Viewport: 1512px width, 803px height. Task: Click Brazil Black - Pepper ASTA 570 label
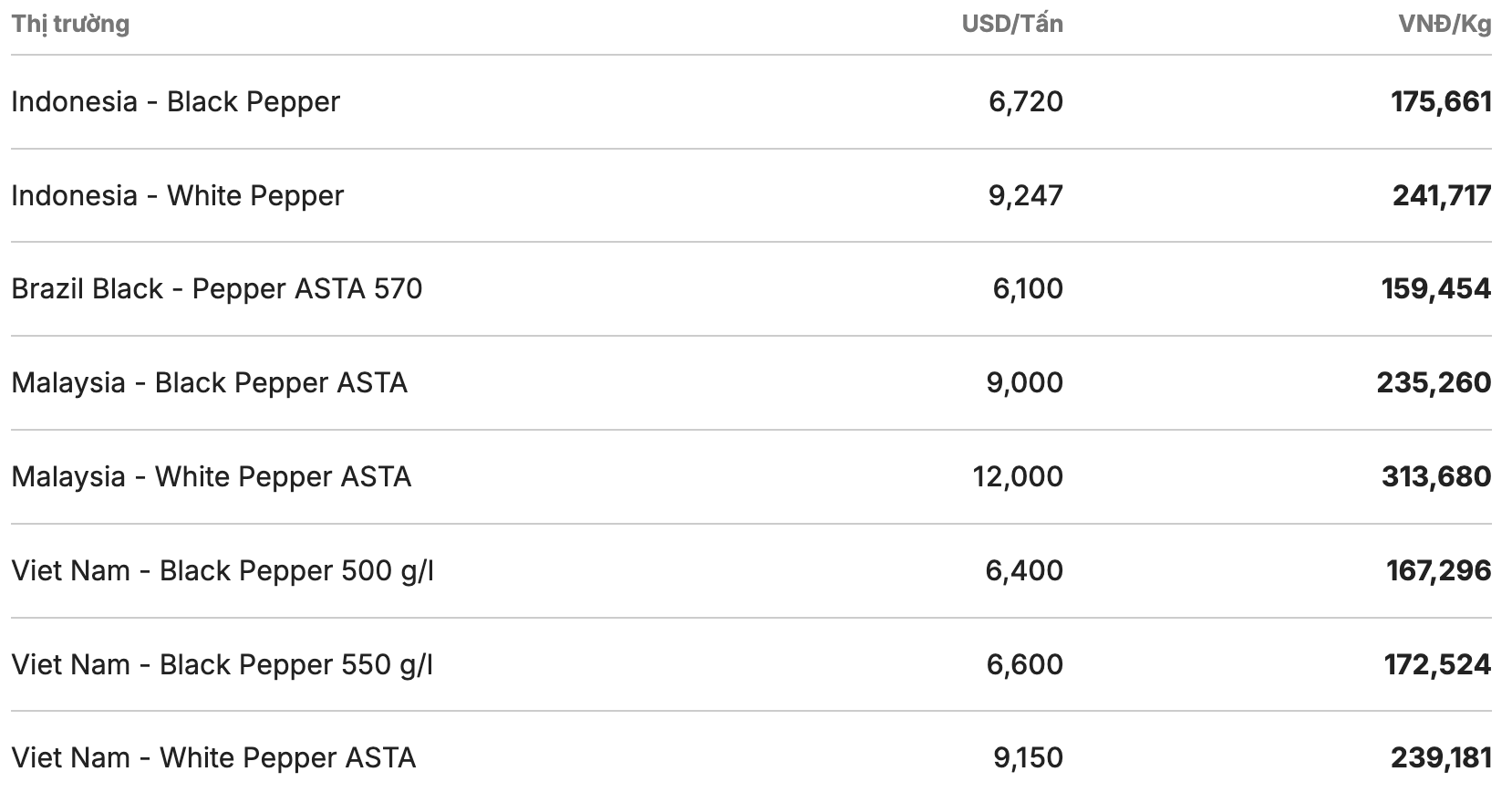pyautogui.click(x=216, y=288)
